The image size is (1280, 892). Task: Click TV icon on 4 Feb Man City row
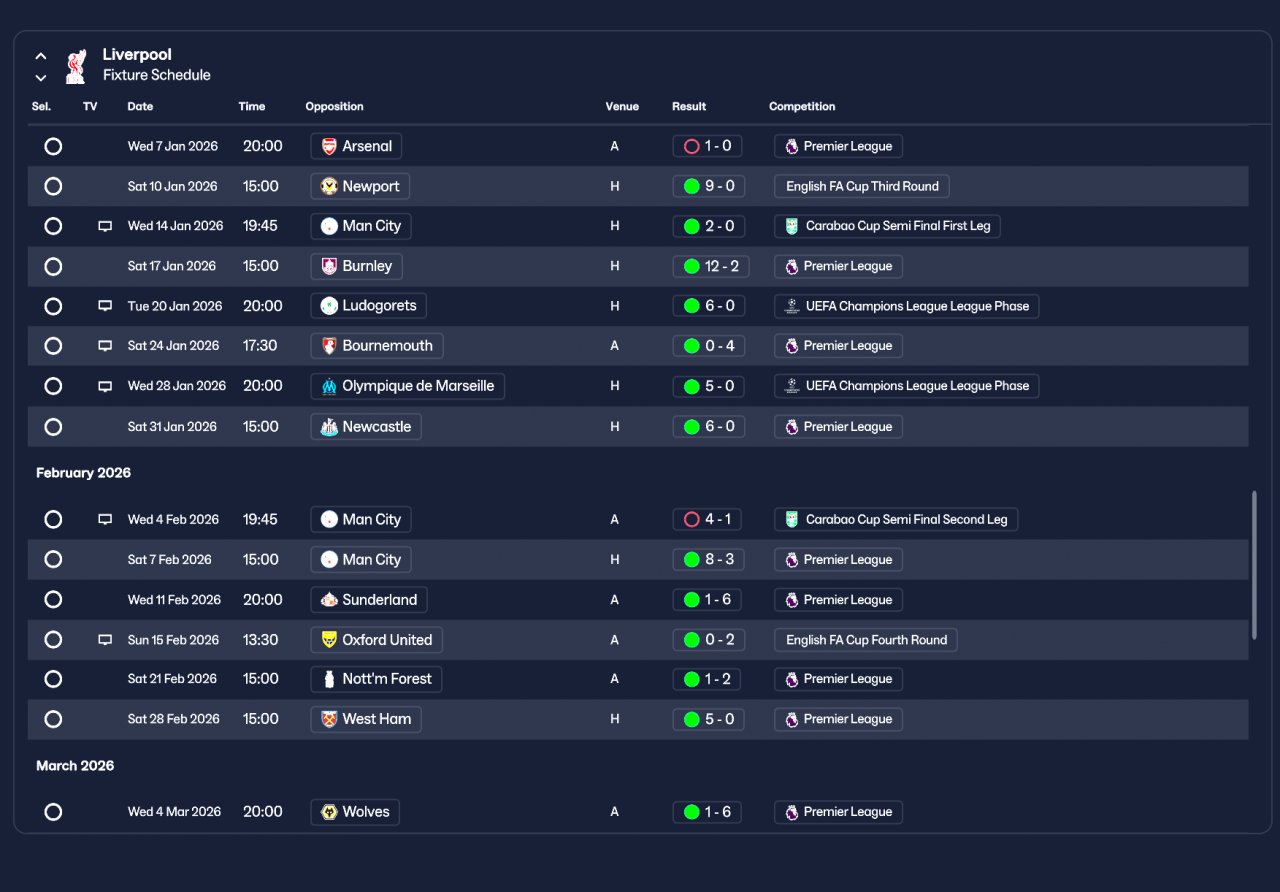tap(105, 520)
